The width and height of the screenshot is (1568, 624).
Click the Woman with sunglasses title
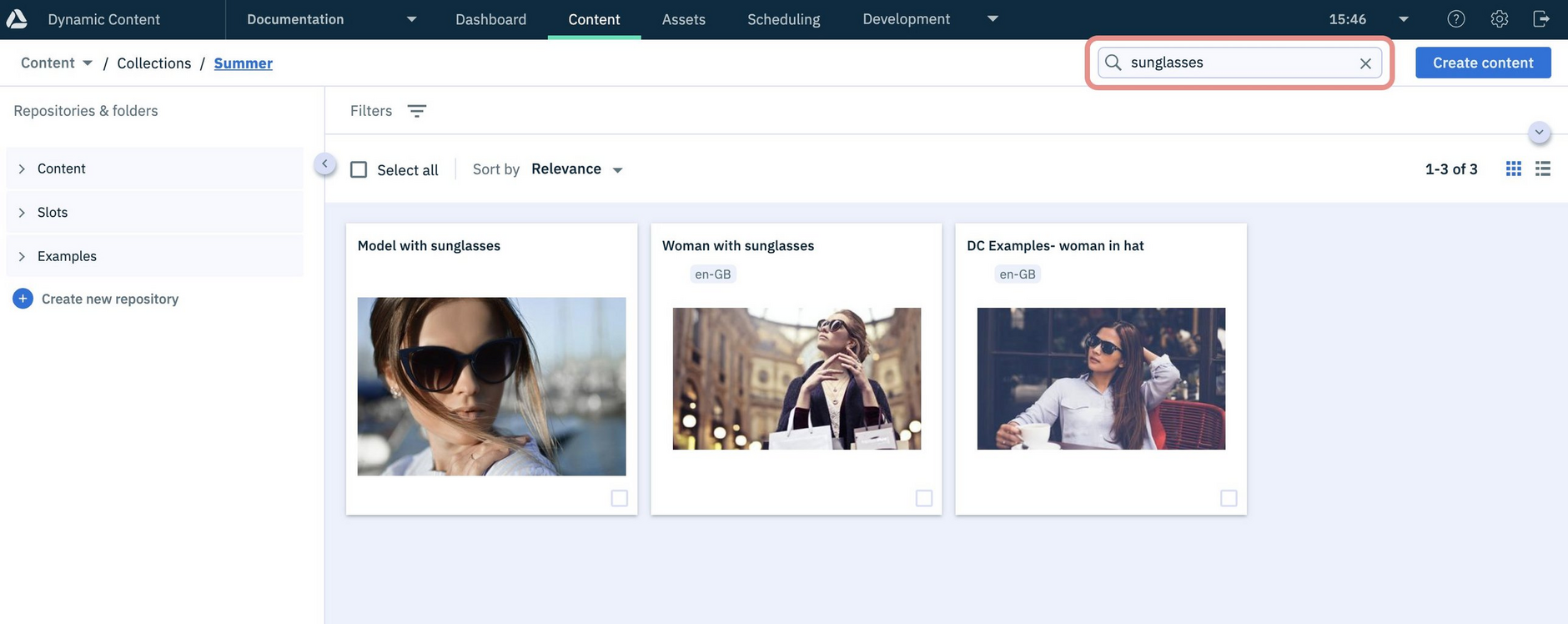click(x=738, y=245)
